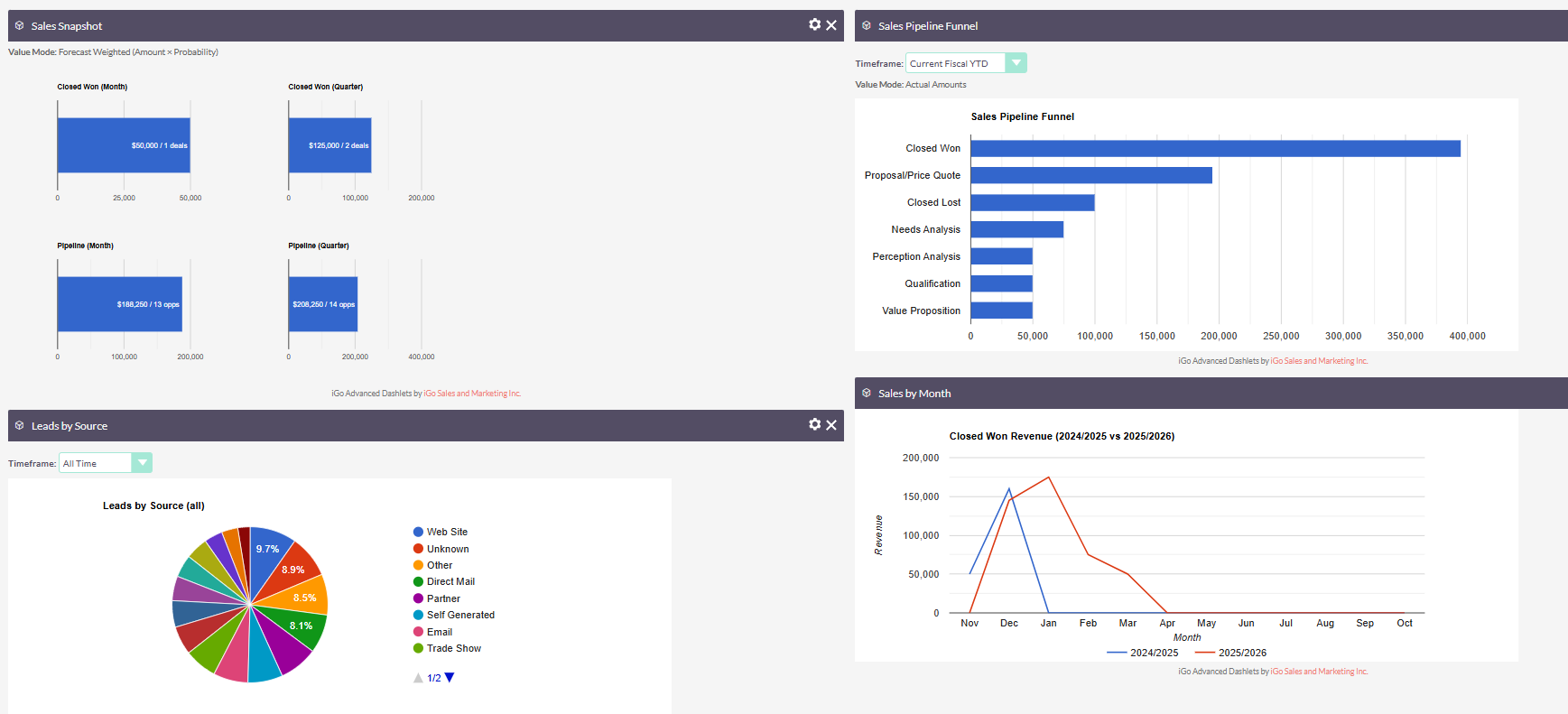Toggle the 2025/2026 series in the legend
1568x714 pixels.
coord(1231,653)
